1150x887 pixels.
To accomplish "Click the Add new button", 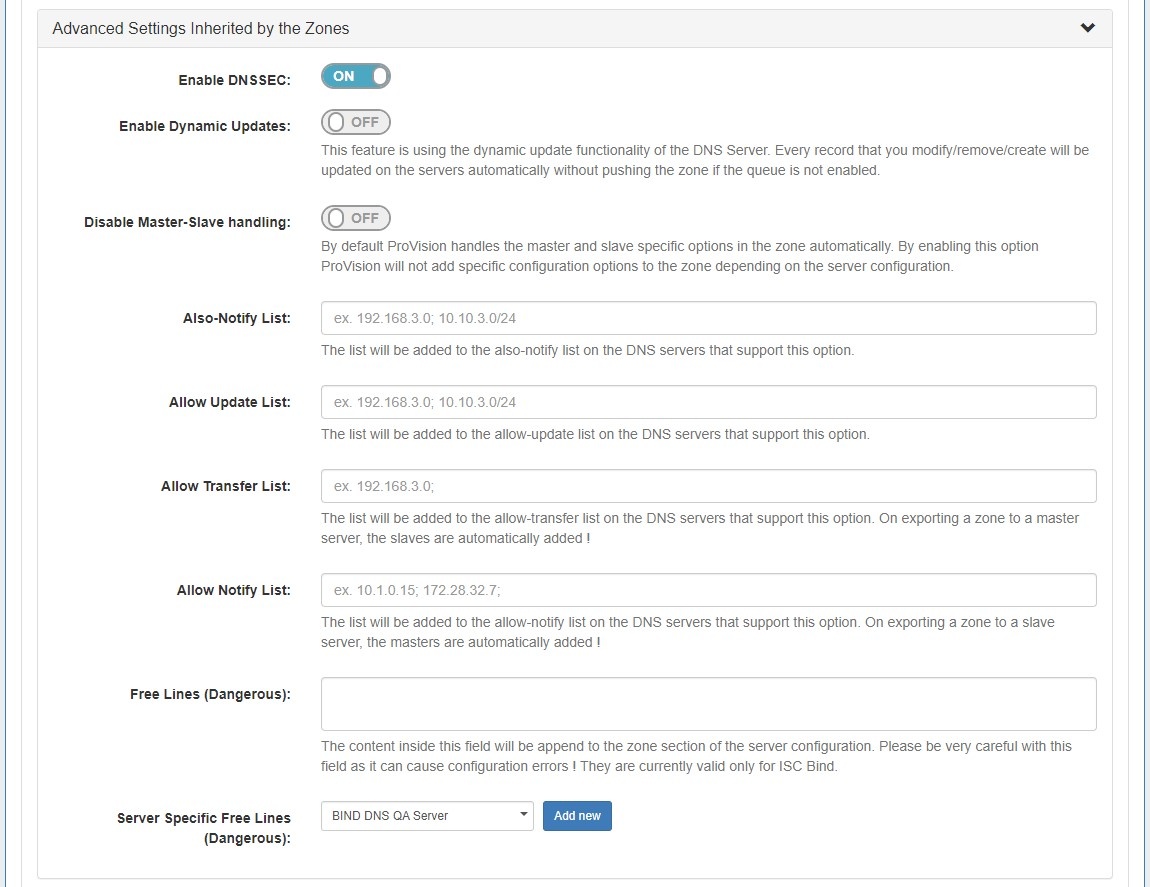I will click(x=577, y=816).
